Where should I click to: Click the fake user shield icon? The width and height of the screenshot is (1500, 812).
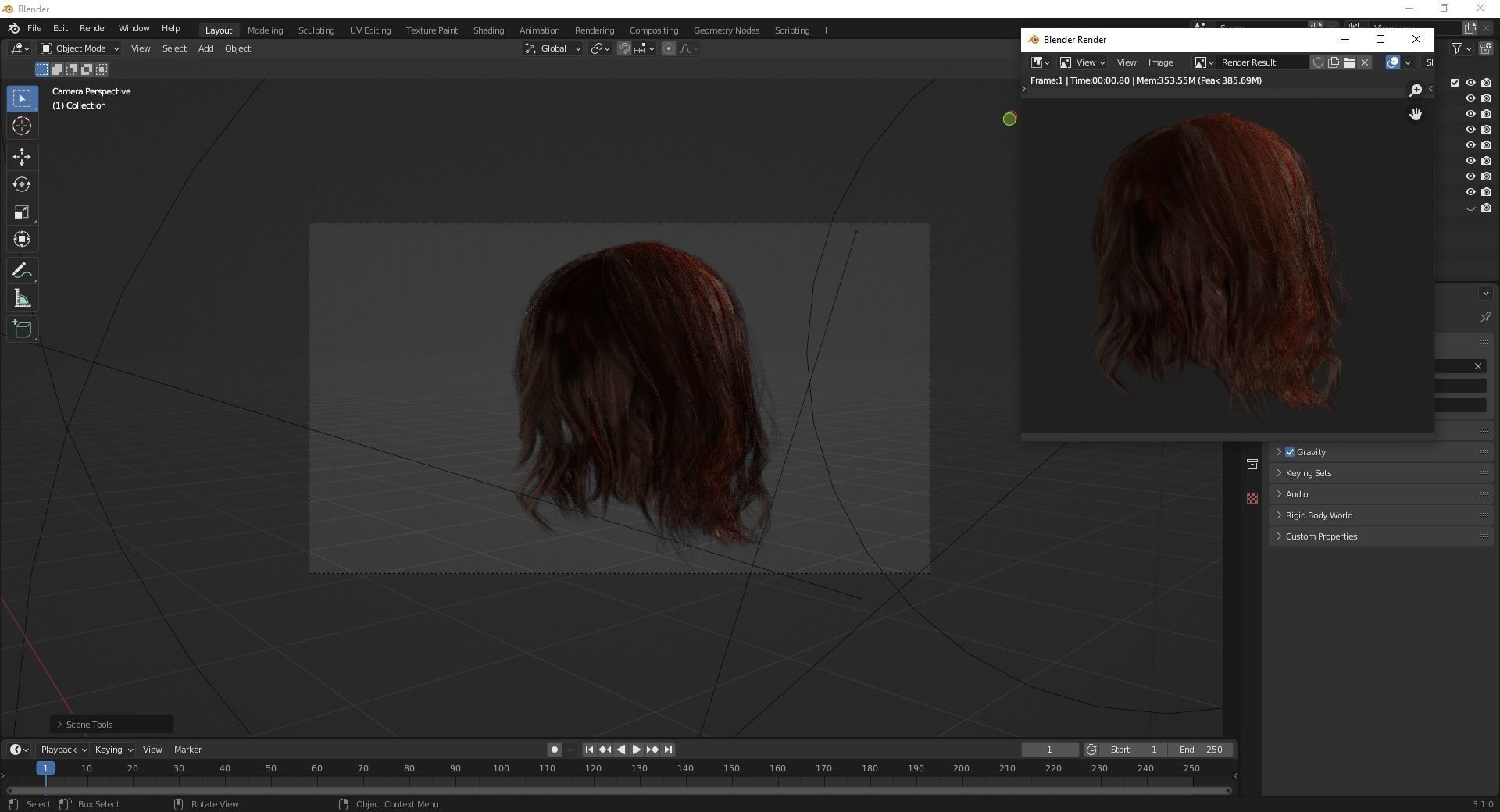tap(1318, 62)
